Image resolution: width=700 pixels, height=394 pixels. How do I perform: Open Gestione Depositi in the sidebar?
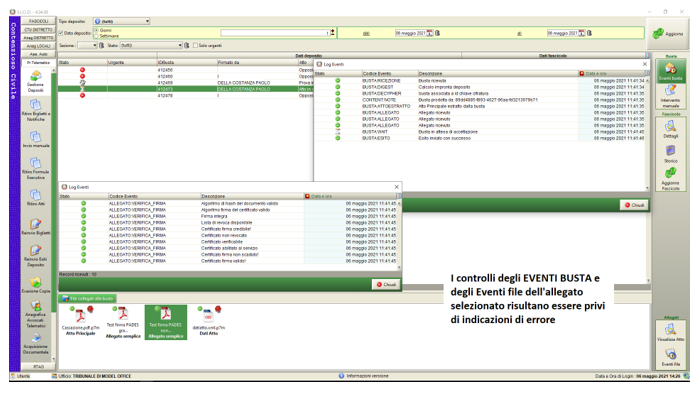pos(35,81)
